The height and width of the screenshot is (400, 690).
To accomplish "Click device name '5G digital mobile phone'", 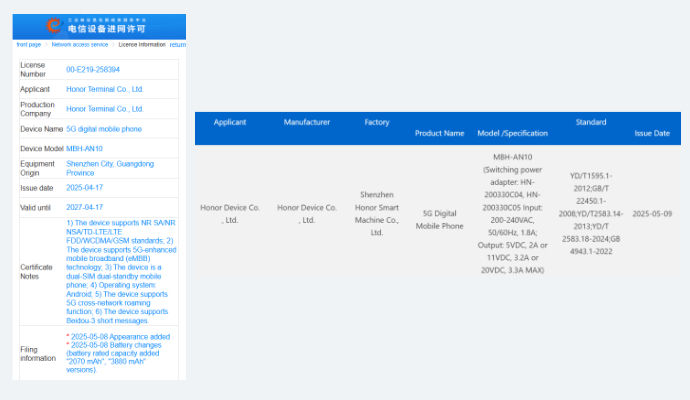I will pyautogui.click(x=104, y=129).
